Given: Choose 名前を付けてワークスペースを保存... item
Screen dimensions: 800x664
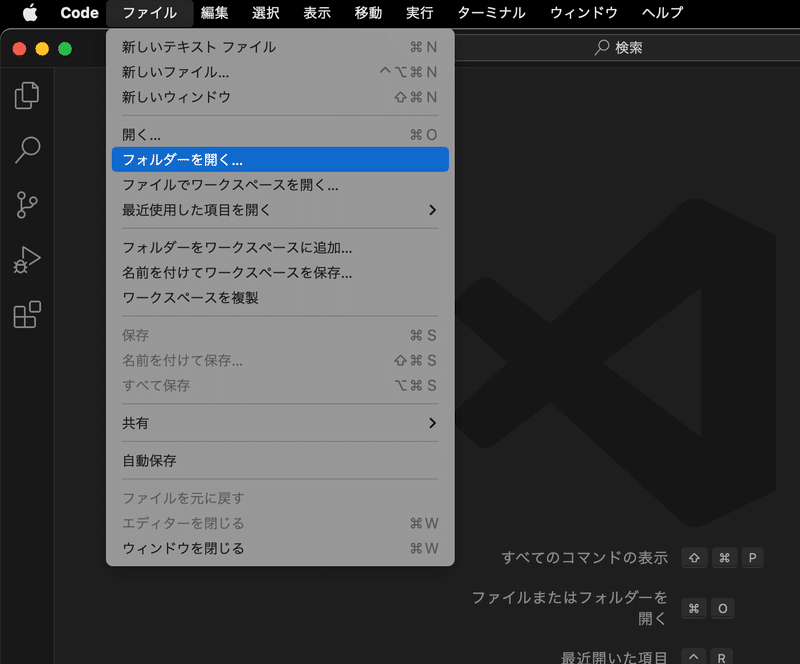Looking at the screenshot, I should (280, 273).
